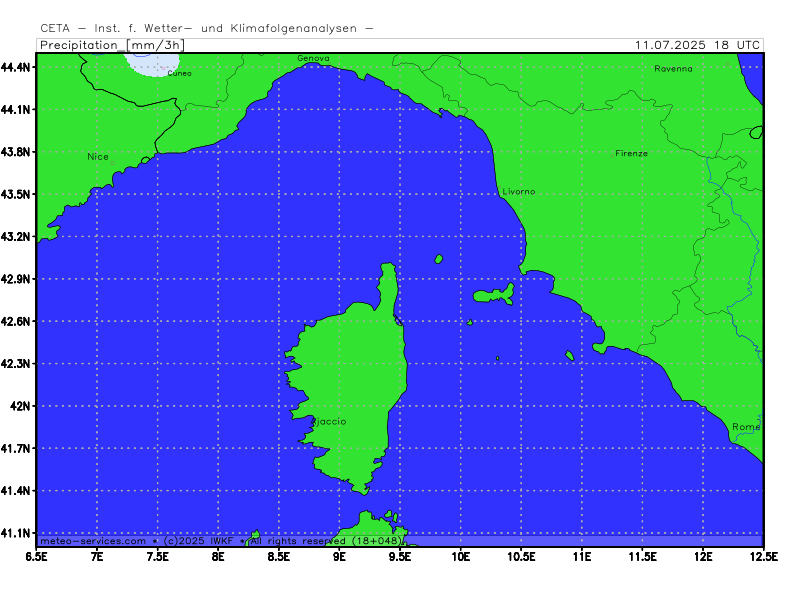Image resolution: width=800 pixels, height=600 pixels.
Task: Click the CETA institute header text
Action: point(207,29)
